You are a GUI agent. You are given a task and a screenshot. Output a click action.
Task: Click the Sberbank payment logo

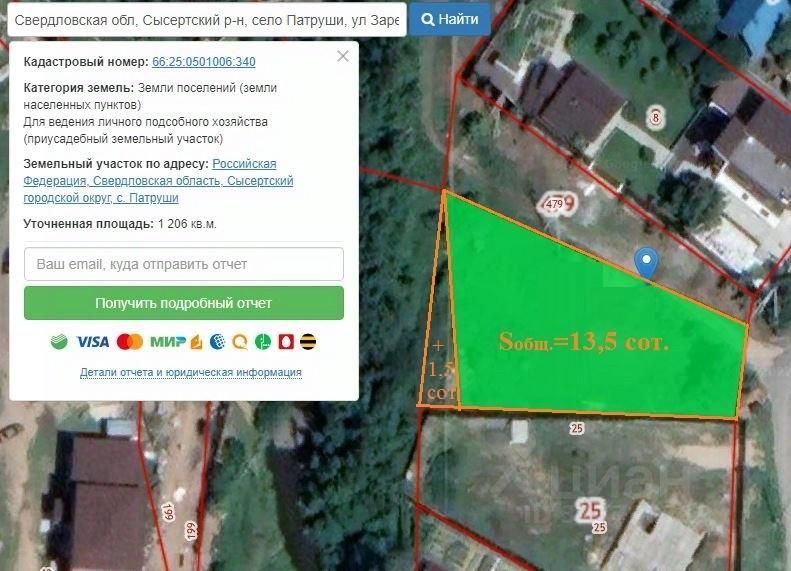[60, 341]
